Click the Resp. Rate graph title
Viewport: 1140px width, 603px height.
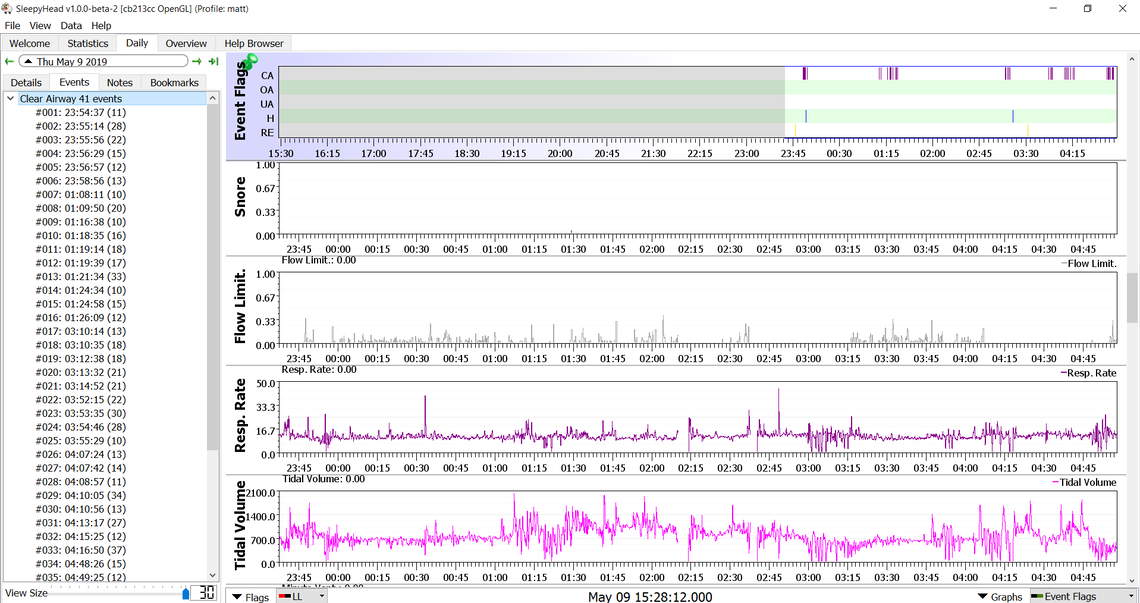click(x=240, y=416)
